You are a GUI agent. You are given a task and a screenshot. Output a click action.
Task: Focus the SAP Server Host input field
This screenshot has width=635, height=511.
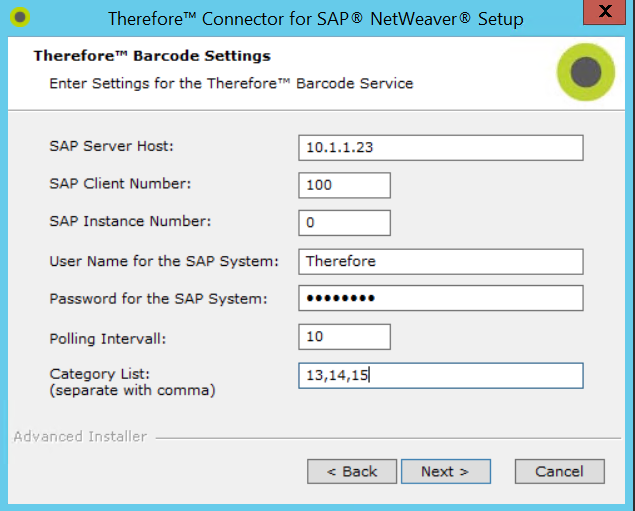pos(440,147)
